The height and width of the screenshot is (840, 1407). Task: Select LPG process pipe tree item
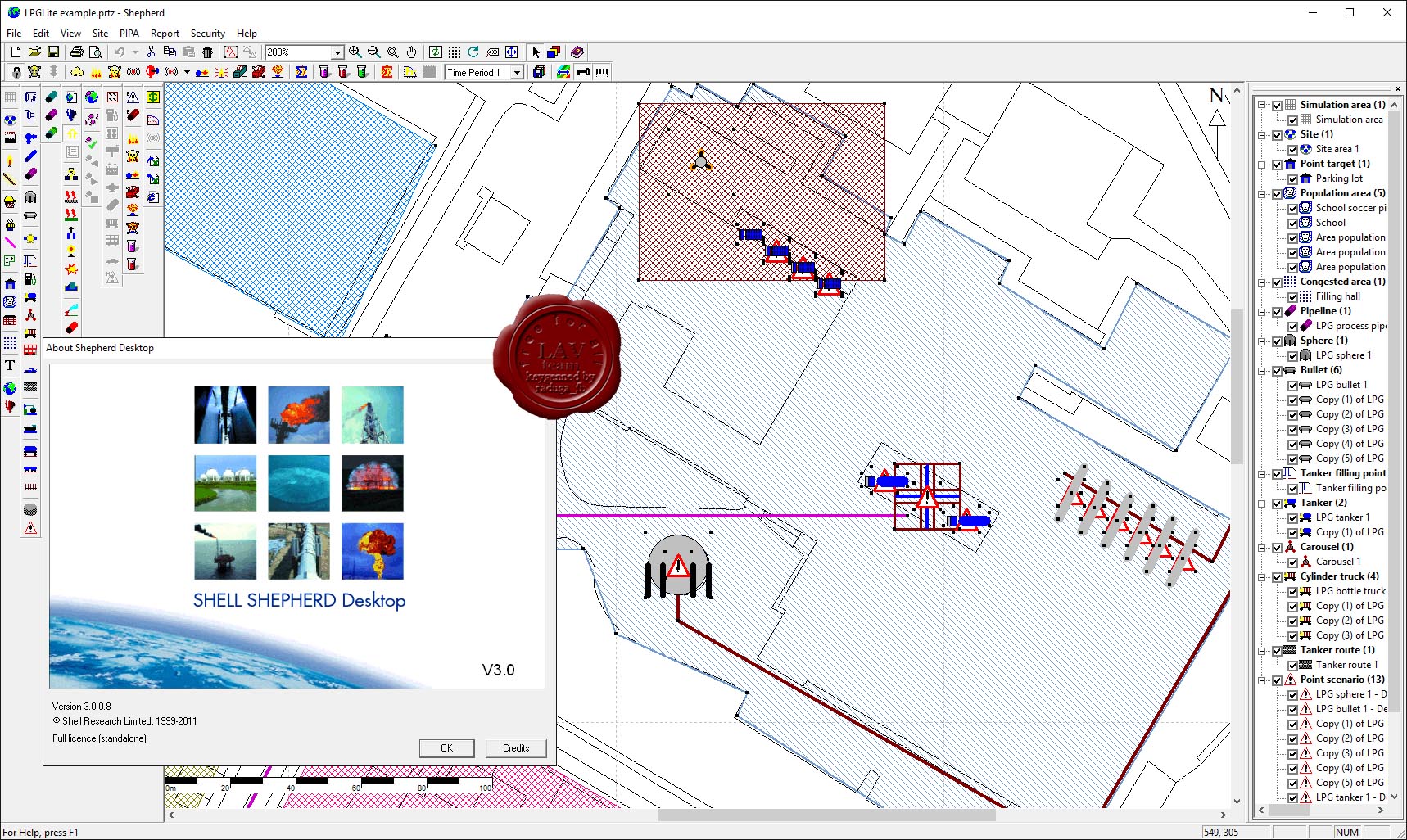1350,326
